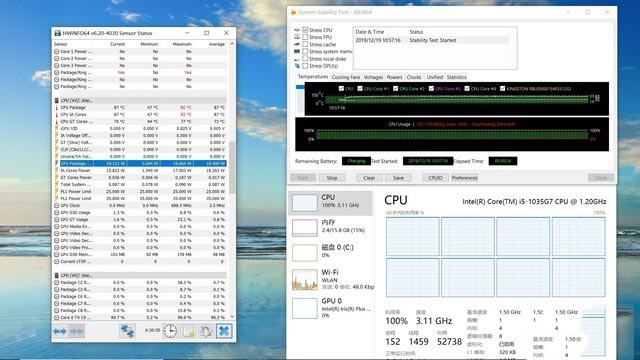Click blue slider left of temperature graph
Image resolution: width=640 pixels, height=360 pixels.
point(300,87)
